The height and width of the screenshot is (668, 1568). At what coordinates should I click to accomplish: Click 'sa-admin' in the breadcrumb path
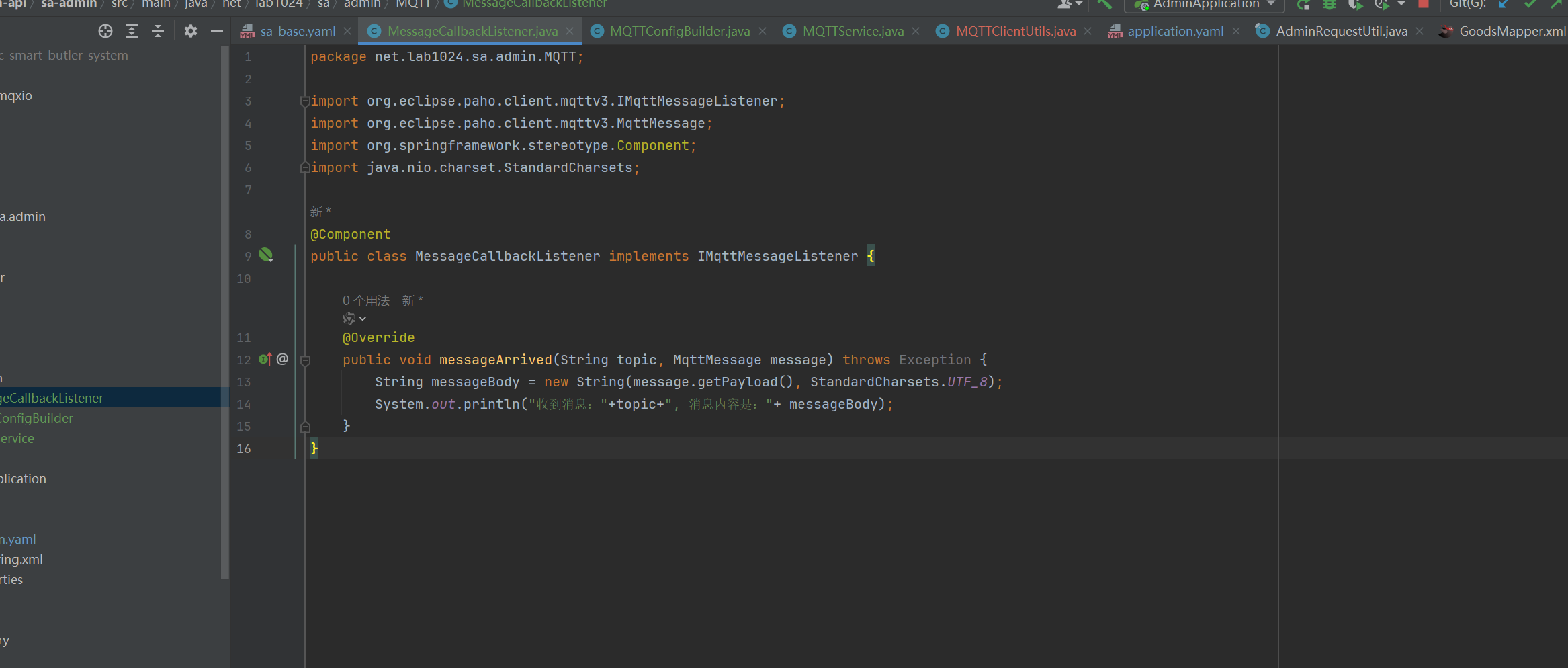tap(69, 4)
